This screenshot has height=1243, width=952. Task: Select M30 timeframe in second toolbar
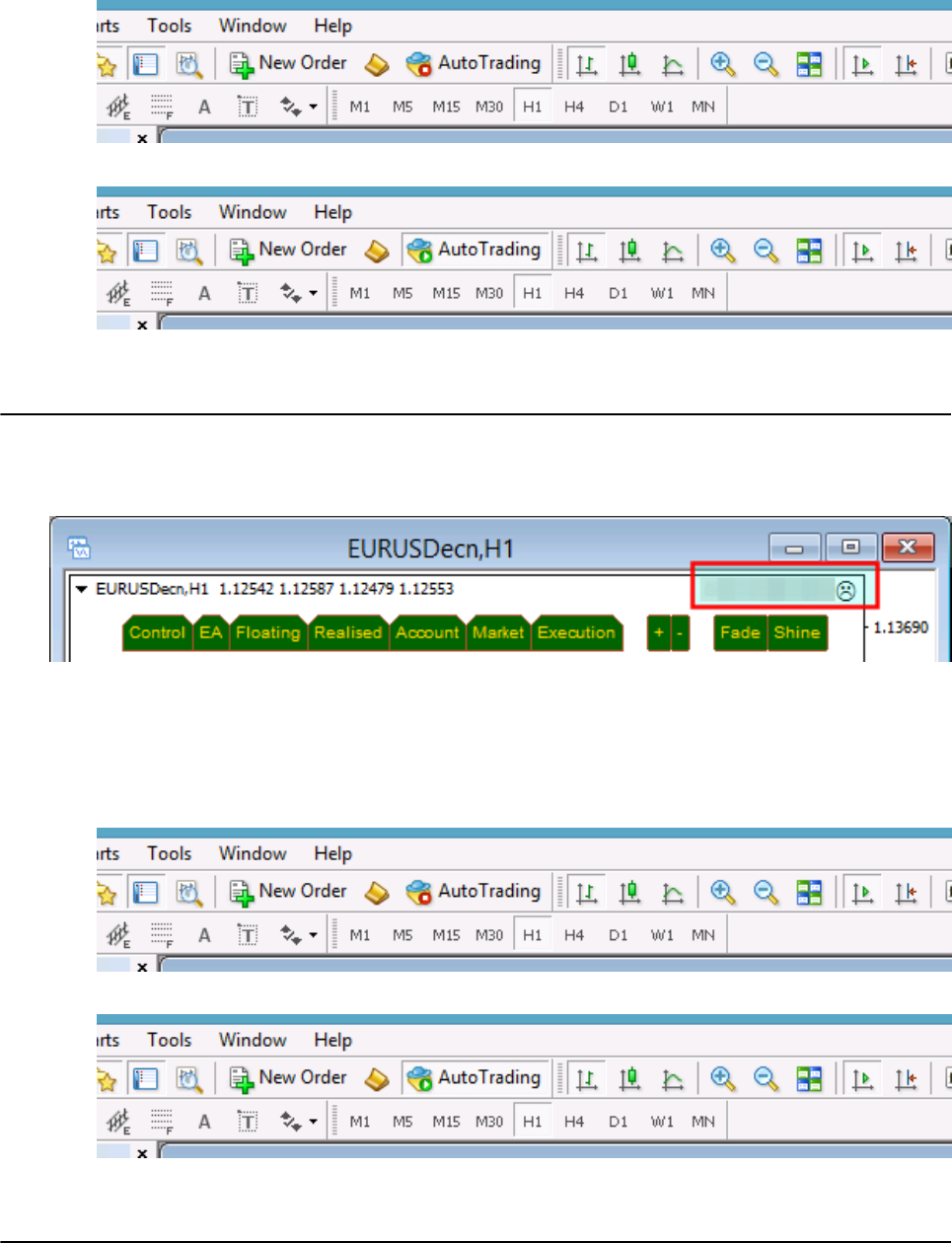pyautogui.click(x=489, y=293)
